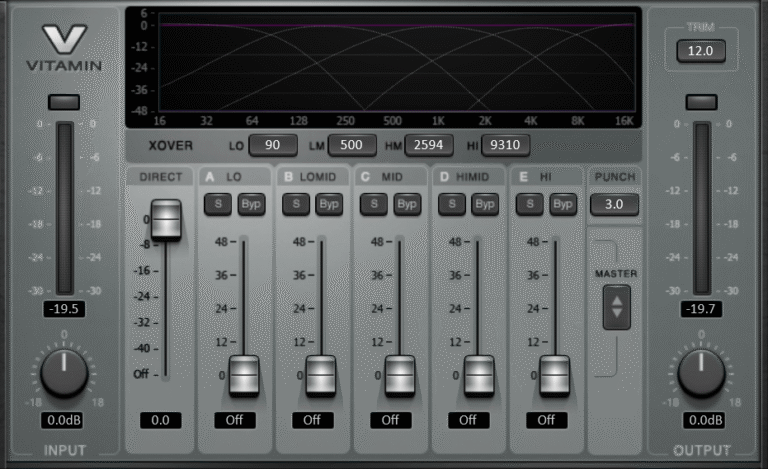Screen dimensions: 768x469
Task: Solo the MID band
Action: point(373,204)
